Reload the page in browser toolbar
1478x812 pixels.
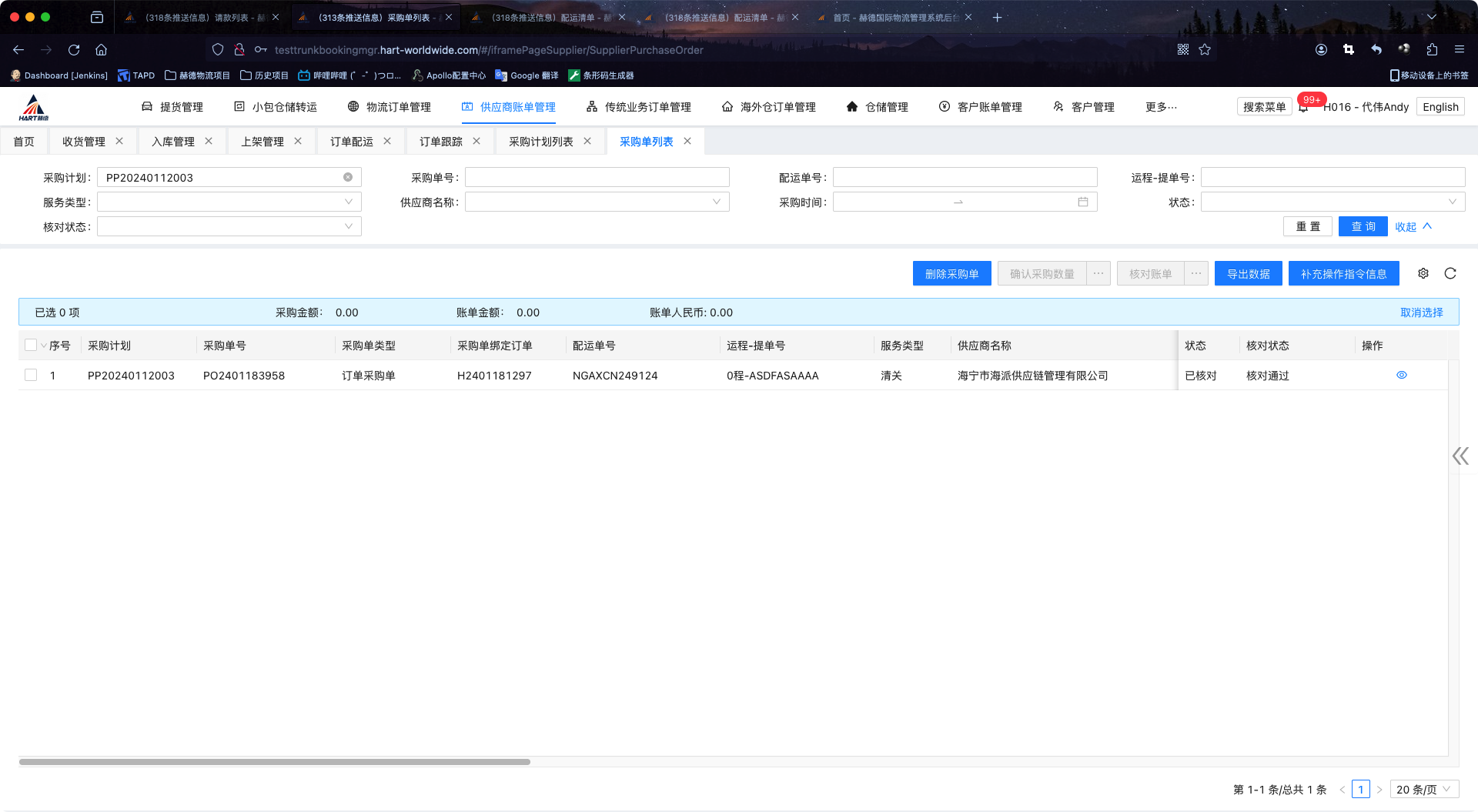pos(74,49)
